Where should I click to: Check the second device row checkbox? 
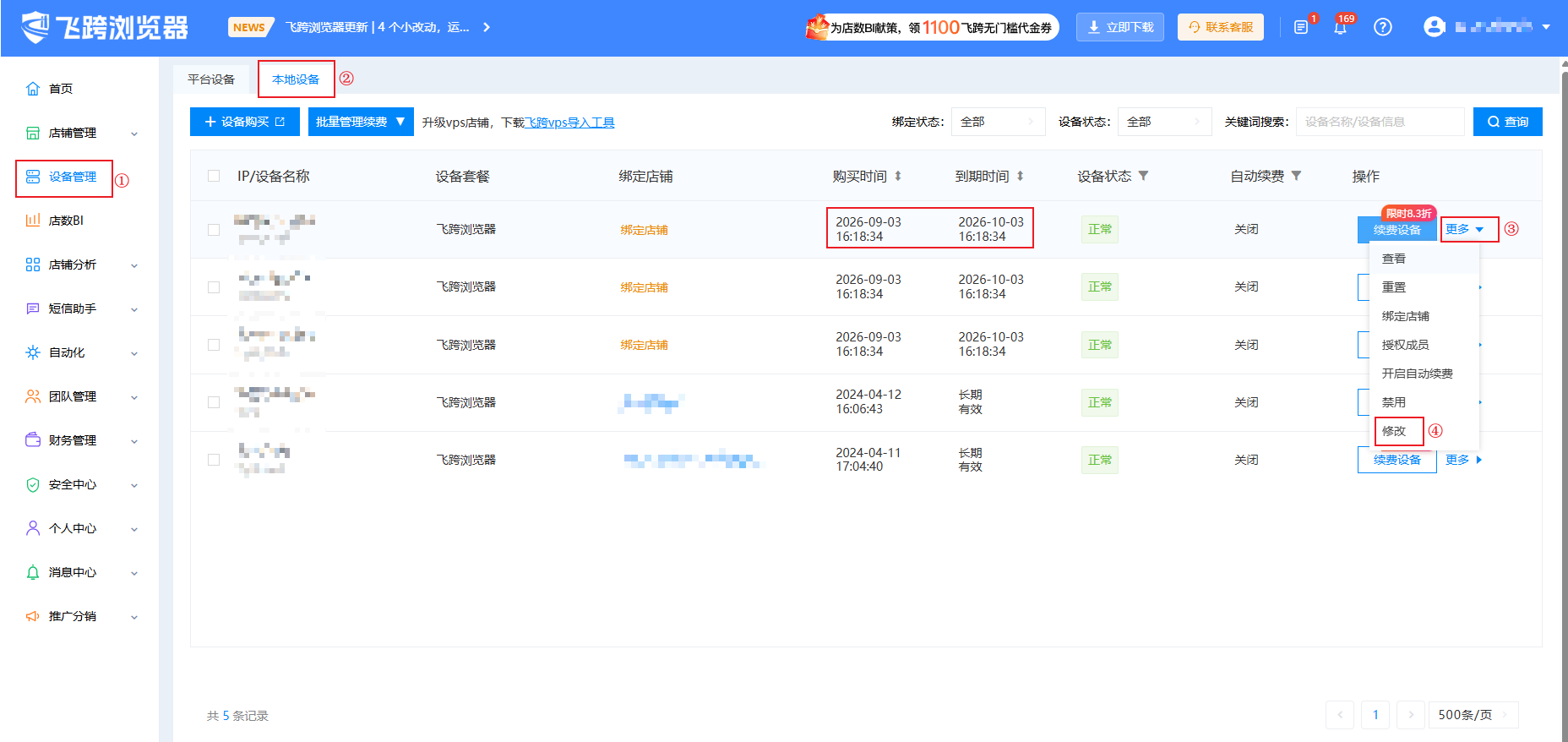tap(214, 286)
